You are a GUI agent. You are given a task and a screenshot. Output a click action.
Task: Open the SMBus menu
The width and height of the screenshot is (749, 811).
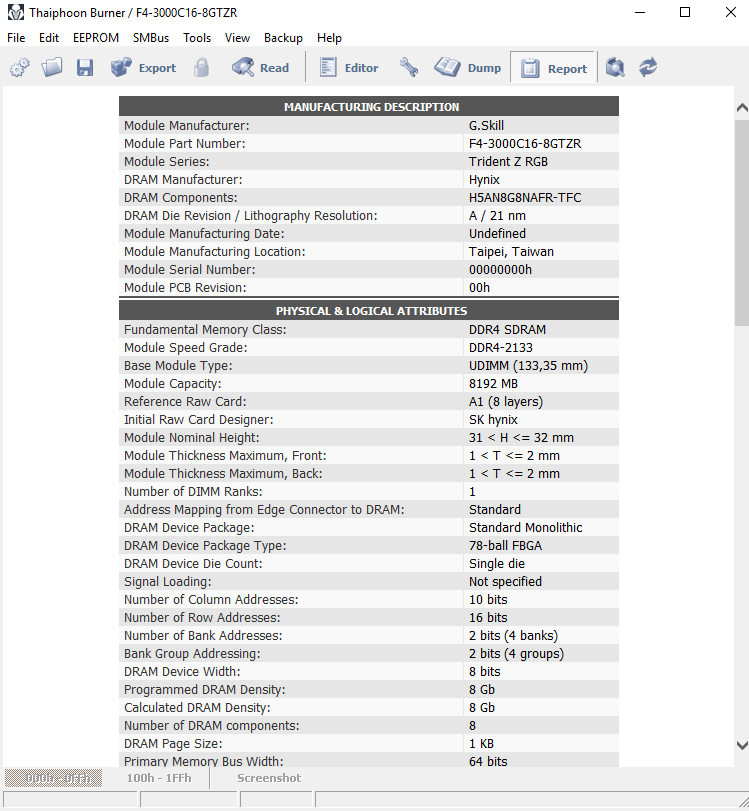point(151,38)
